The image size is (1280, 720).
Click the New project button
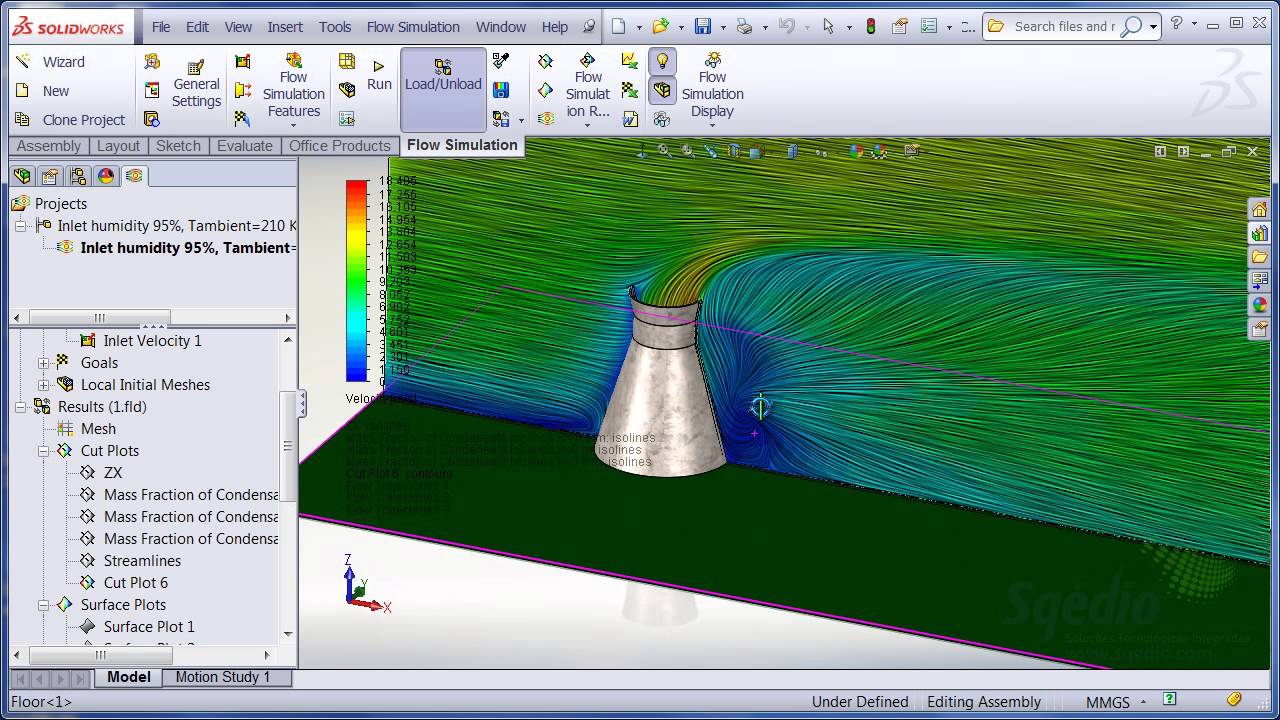43,91
